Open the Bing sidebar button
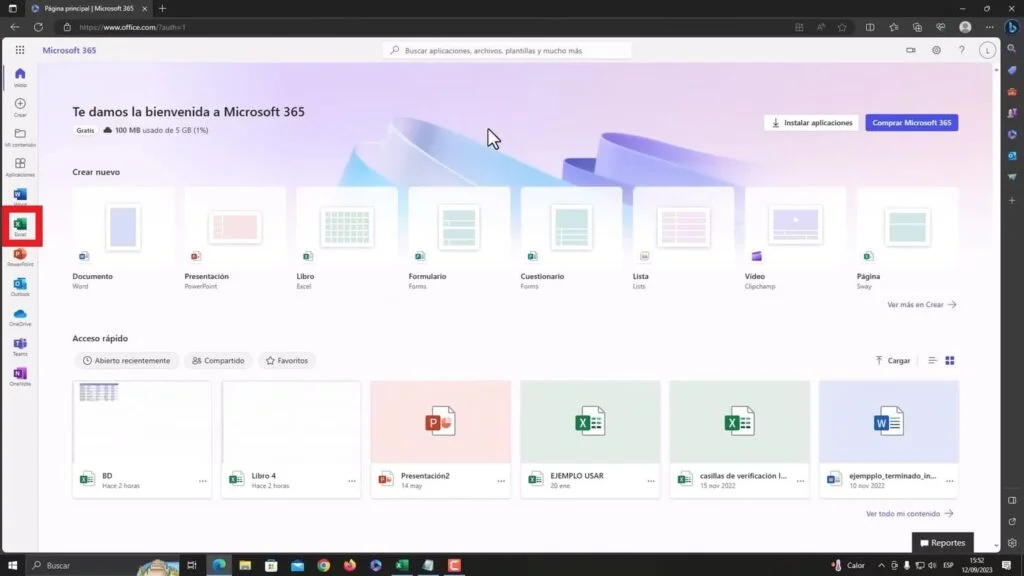 1012,27
